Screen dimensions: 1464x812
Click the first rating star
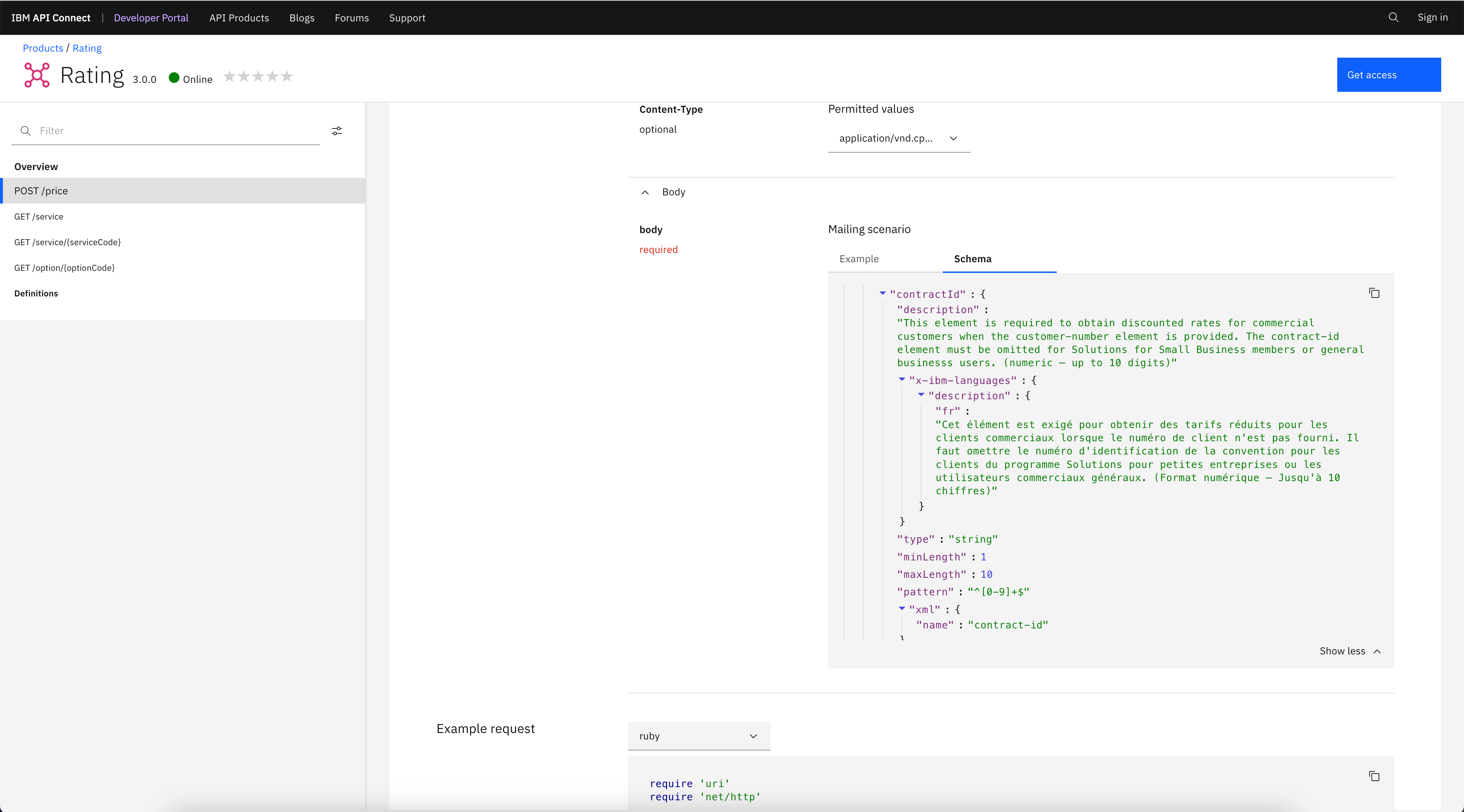pyautogui.click(x=229, y=77)
